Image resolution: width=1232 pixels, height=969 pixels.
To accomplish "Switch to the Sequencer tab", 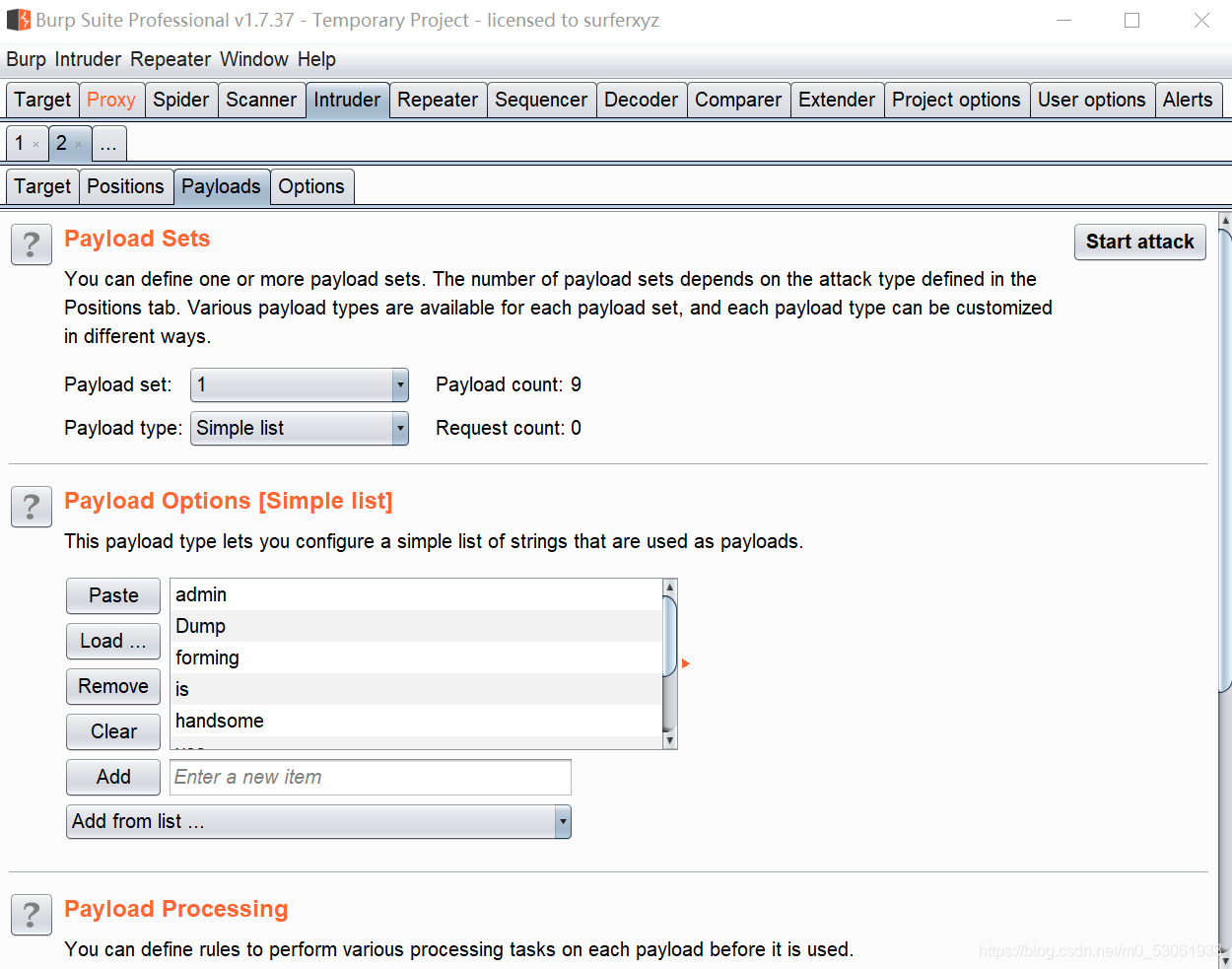I will (x=541, y=100).
